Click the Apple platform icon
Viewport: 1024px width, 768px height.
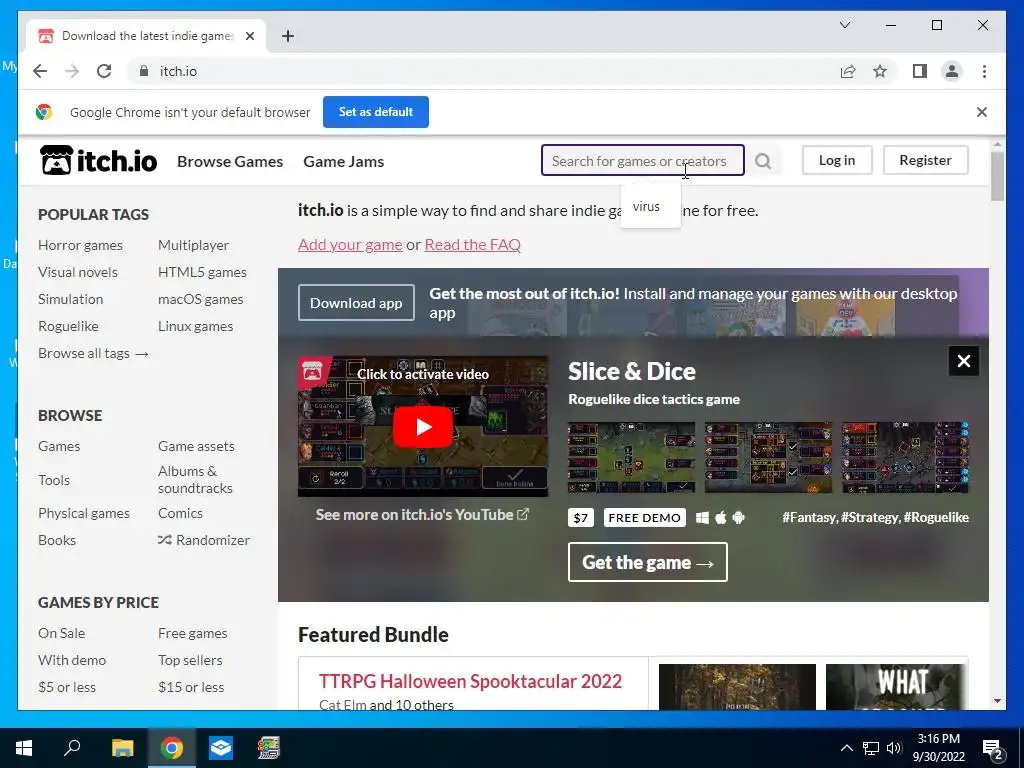coord(720,518)
